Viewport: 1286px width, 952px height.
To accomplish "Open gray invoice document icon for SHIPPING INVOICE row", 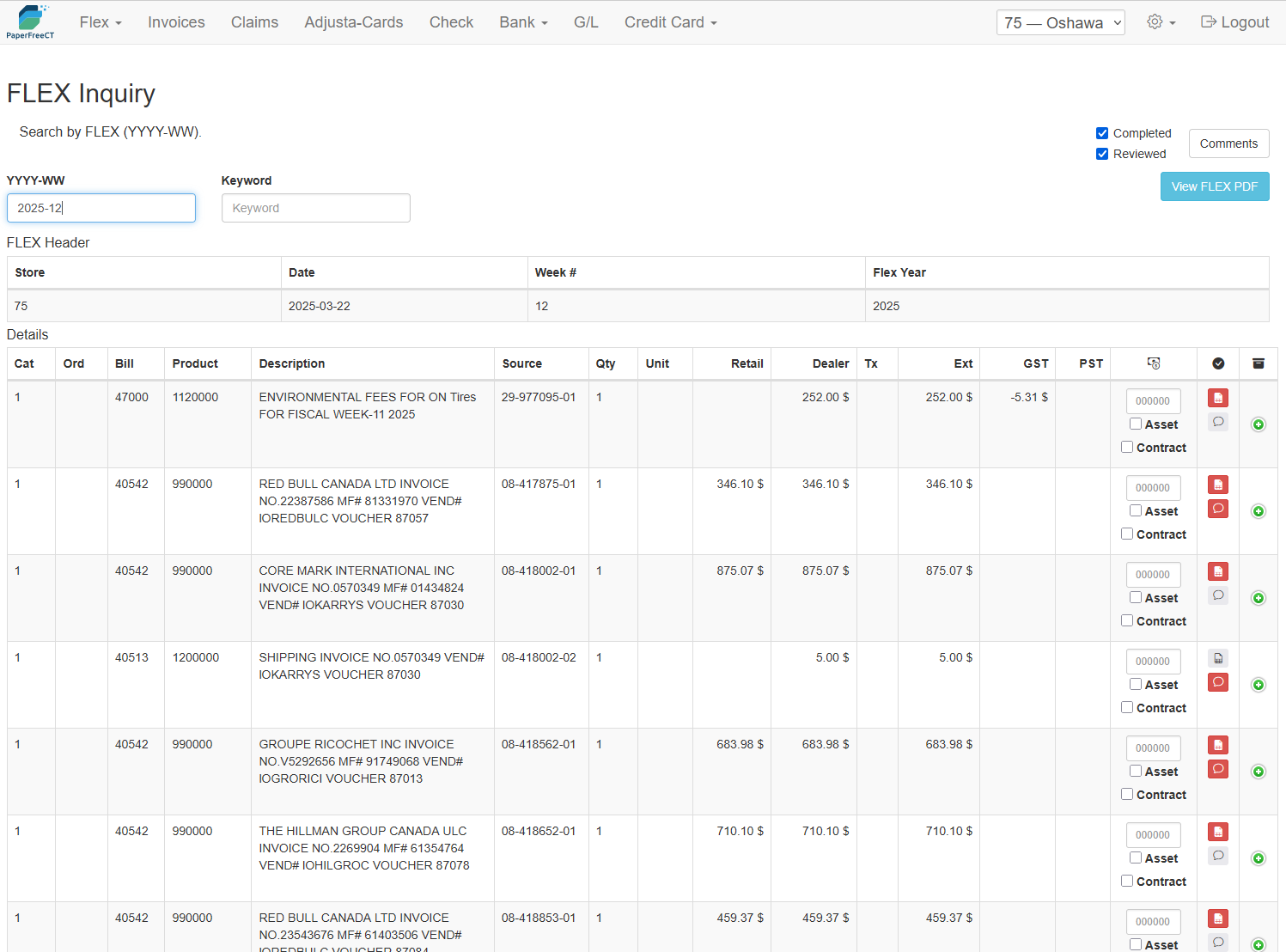I will pos(1217,658).
